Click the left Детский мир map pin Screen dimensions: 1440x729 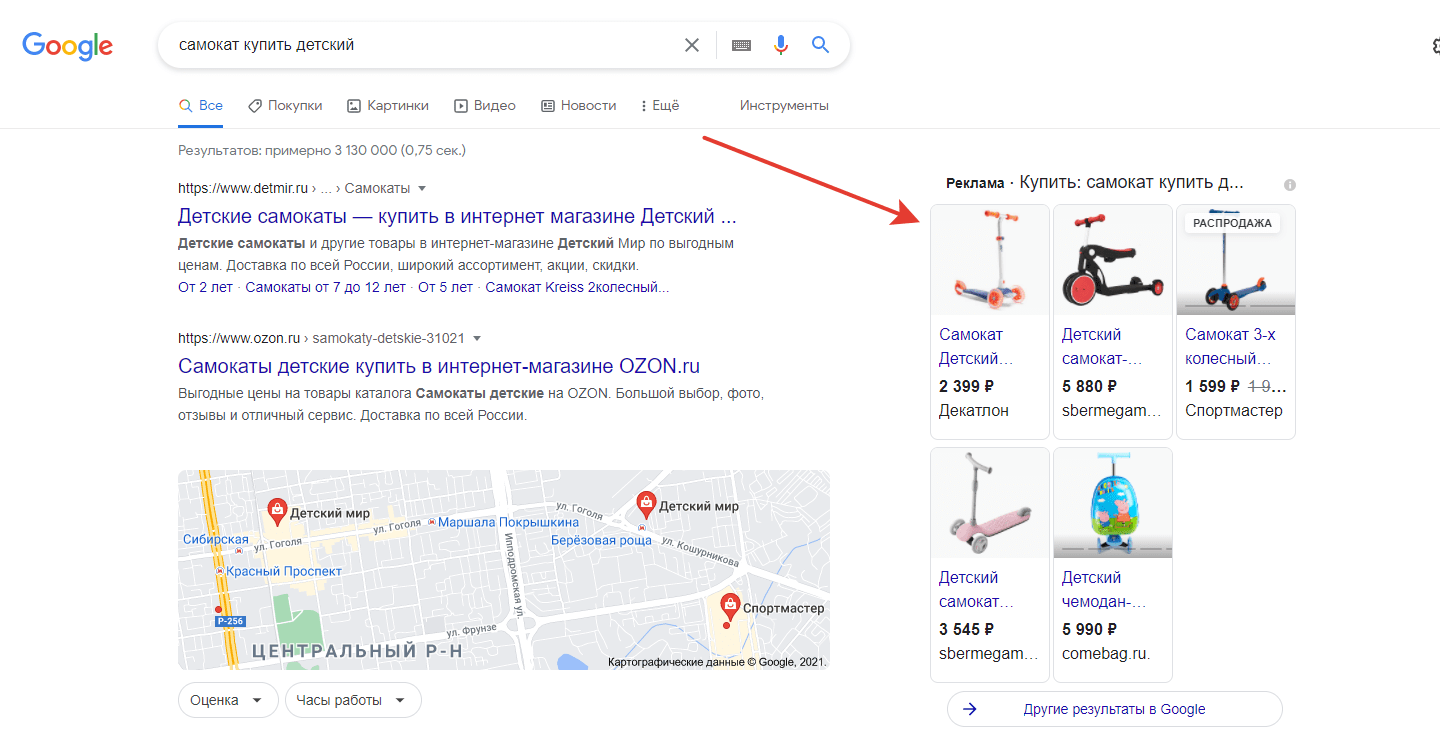pyautogui.click(x=277, y=512)
